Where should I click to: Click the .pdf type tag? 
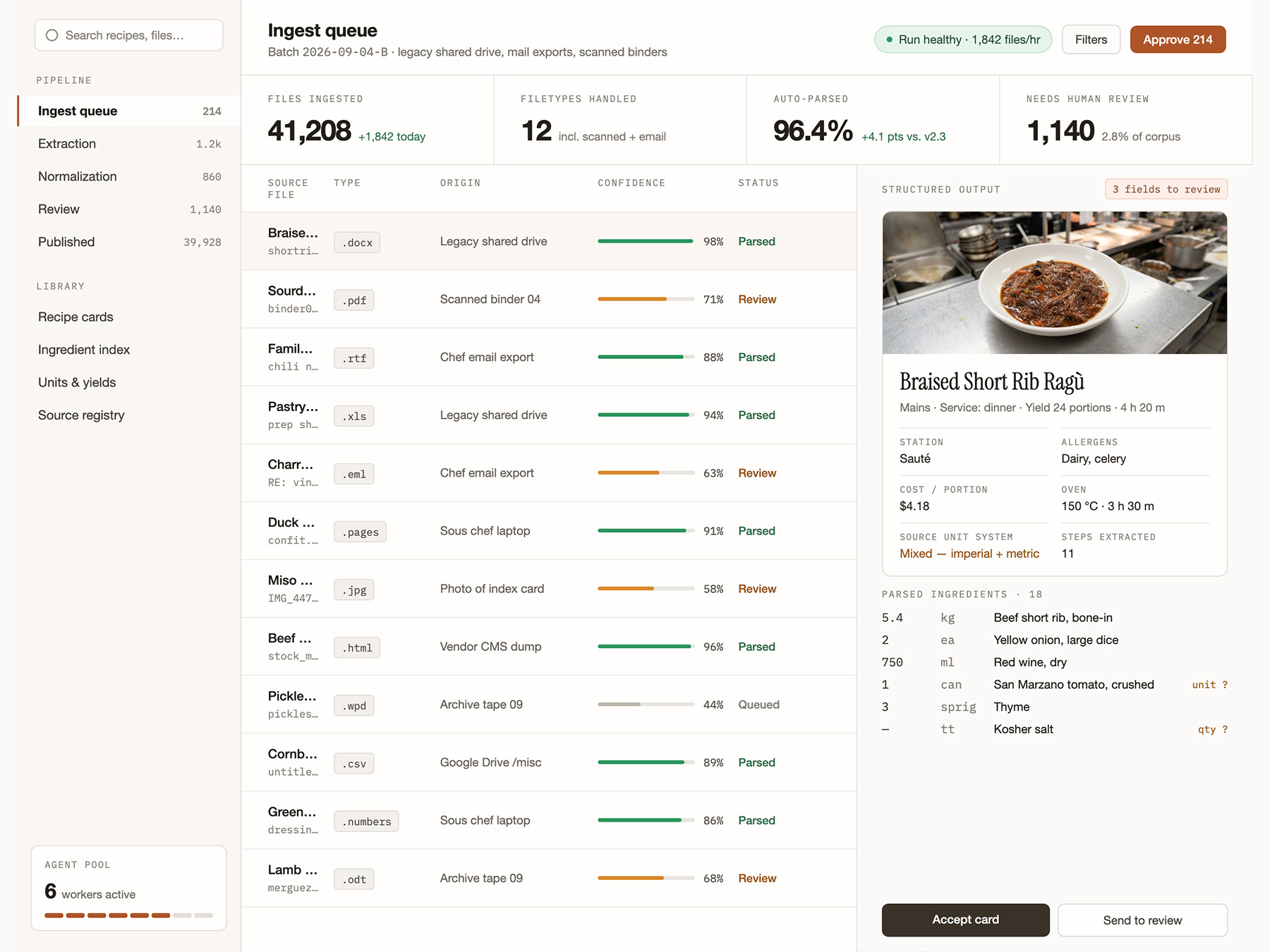(x=354, y=300)
